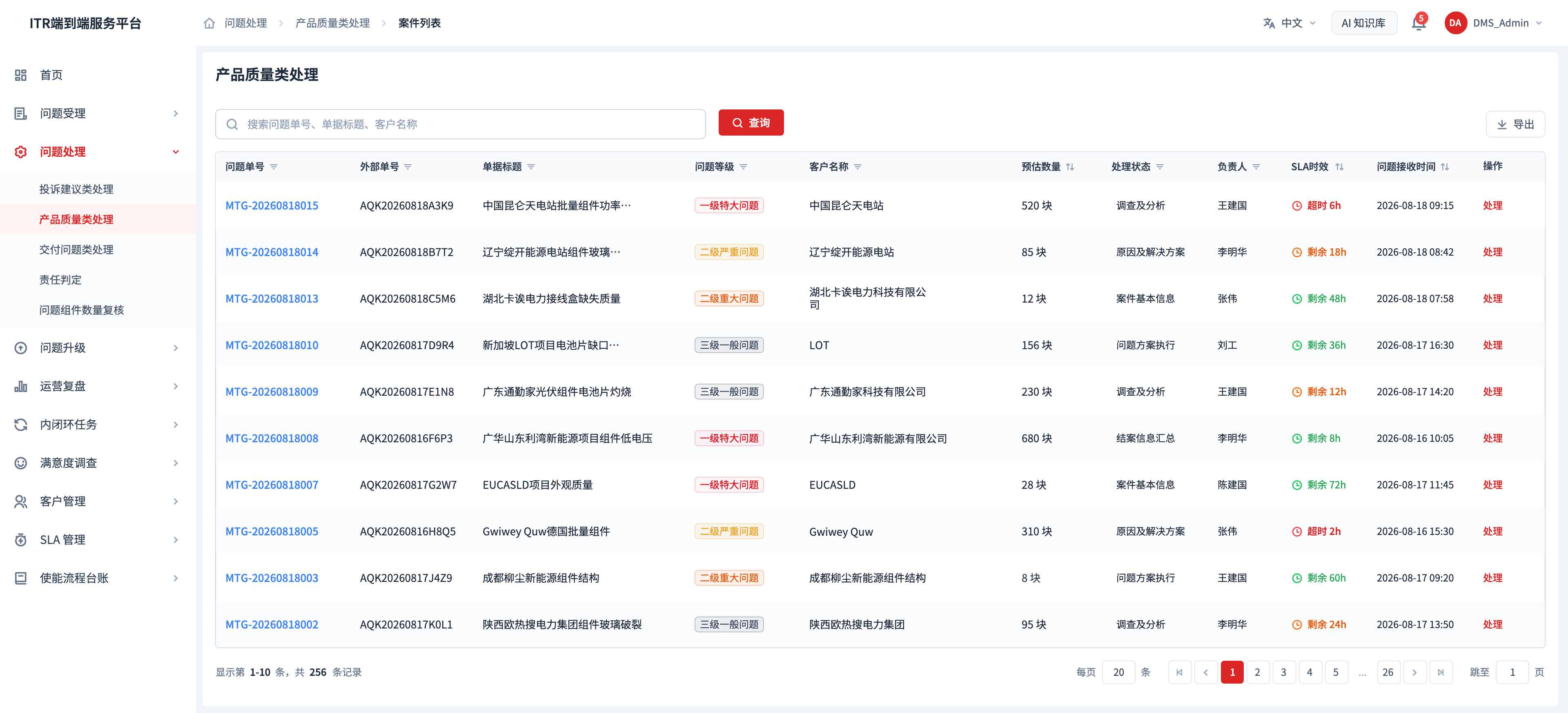This screenshot has height=713, width=1568.
Task: Sort by 问题接收时间 column
Action: (x=1445, y=167)
